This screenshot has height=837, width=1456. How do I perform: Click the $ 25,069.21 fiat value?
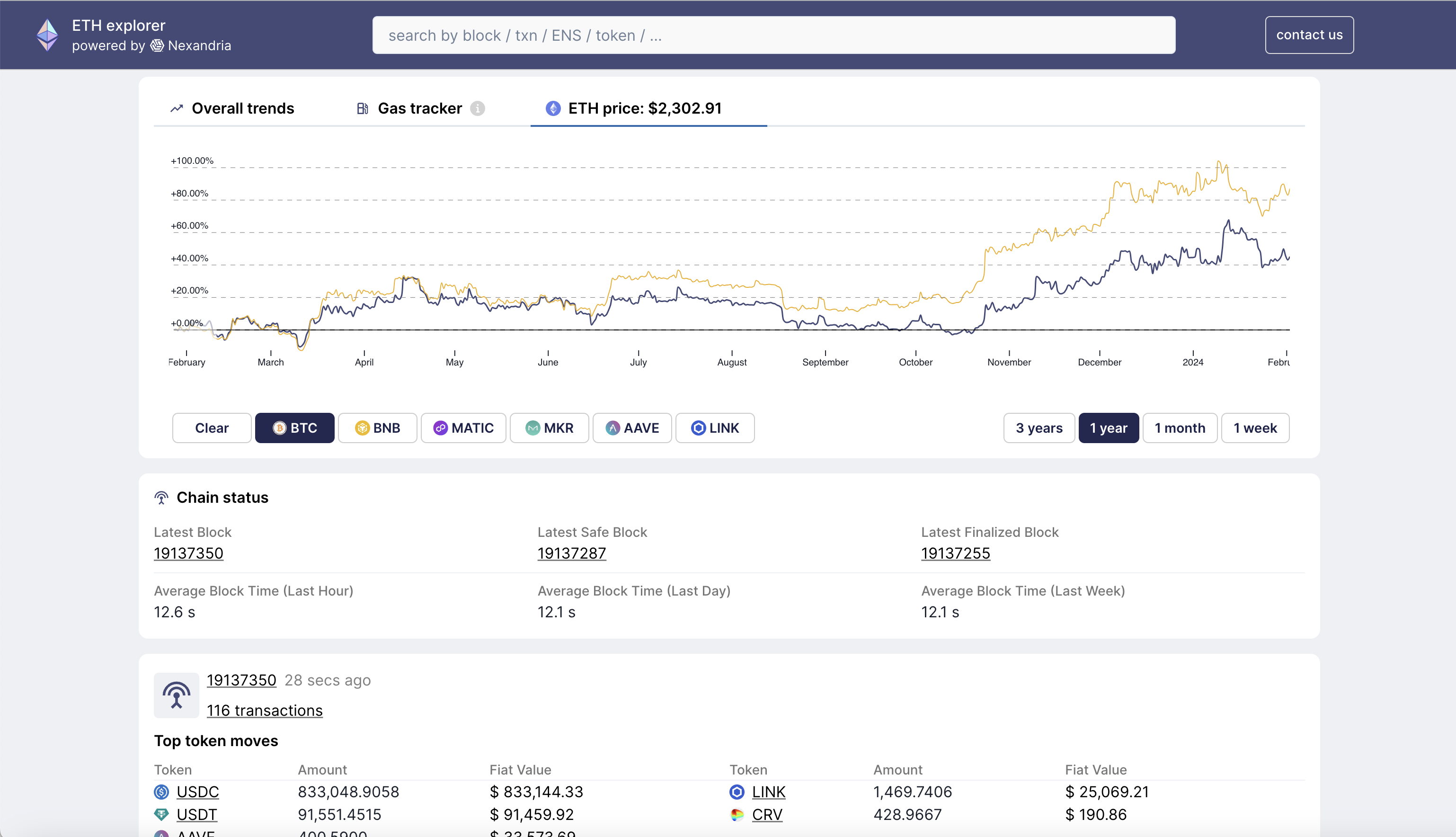click(1107, 792)
